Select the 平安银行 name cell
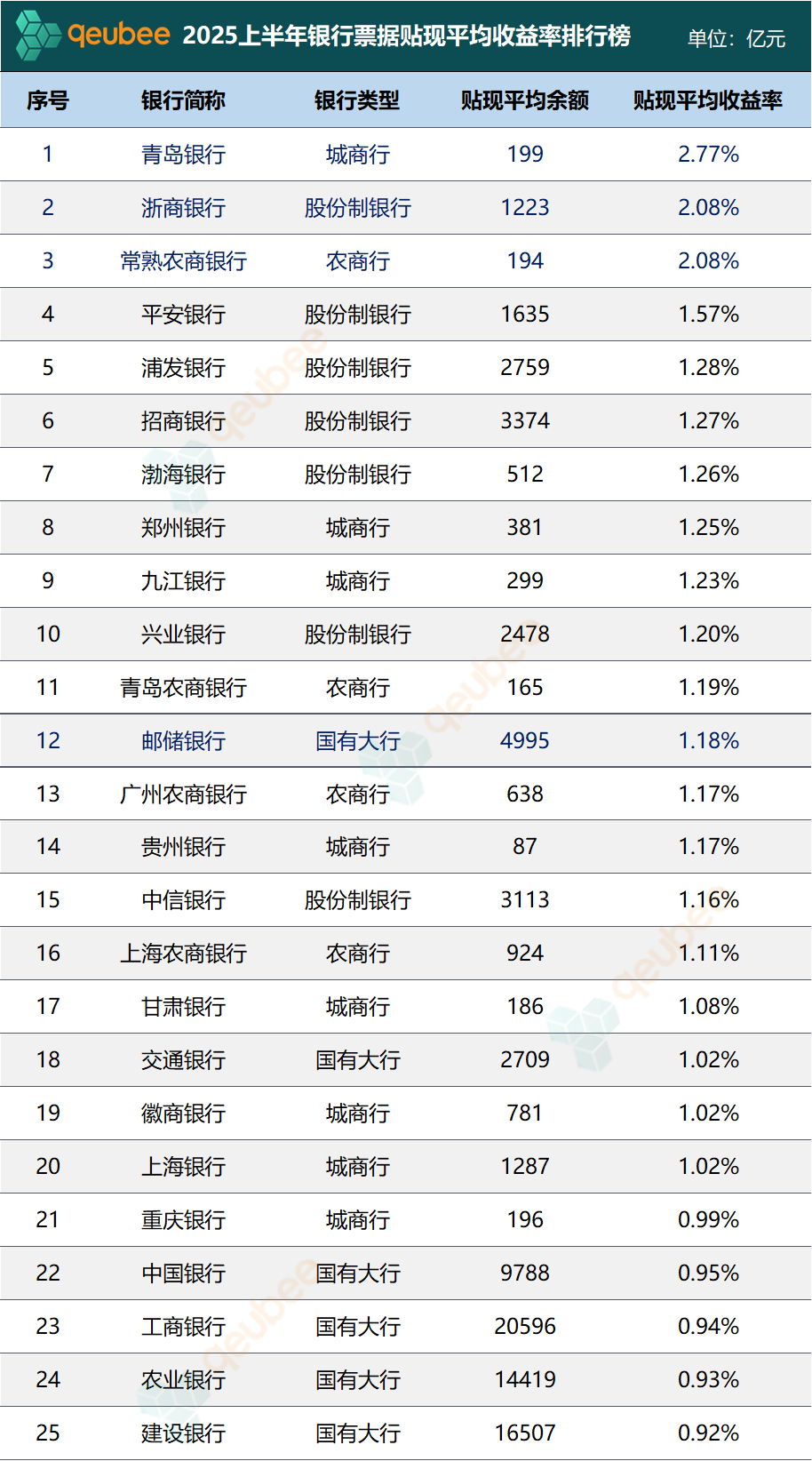812x1461 pixels. tap(183, 315)
